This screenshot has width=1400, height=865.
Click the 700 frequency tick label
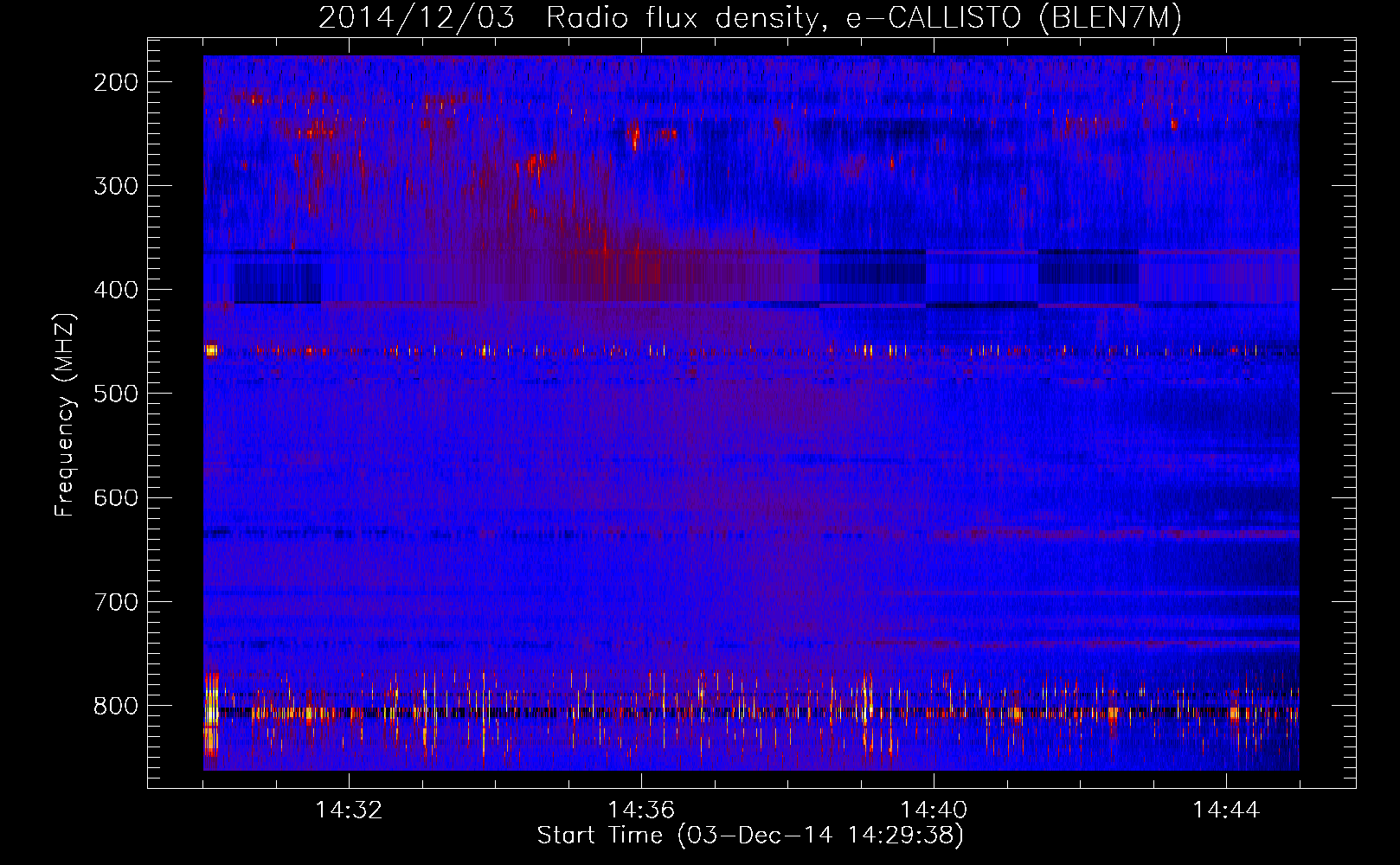(x=116, y=601)
